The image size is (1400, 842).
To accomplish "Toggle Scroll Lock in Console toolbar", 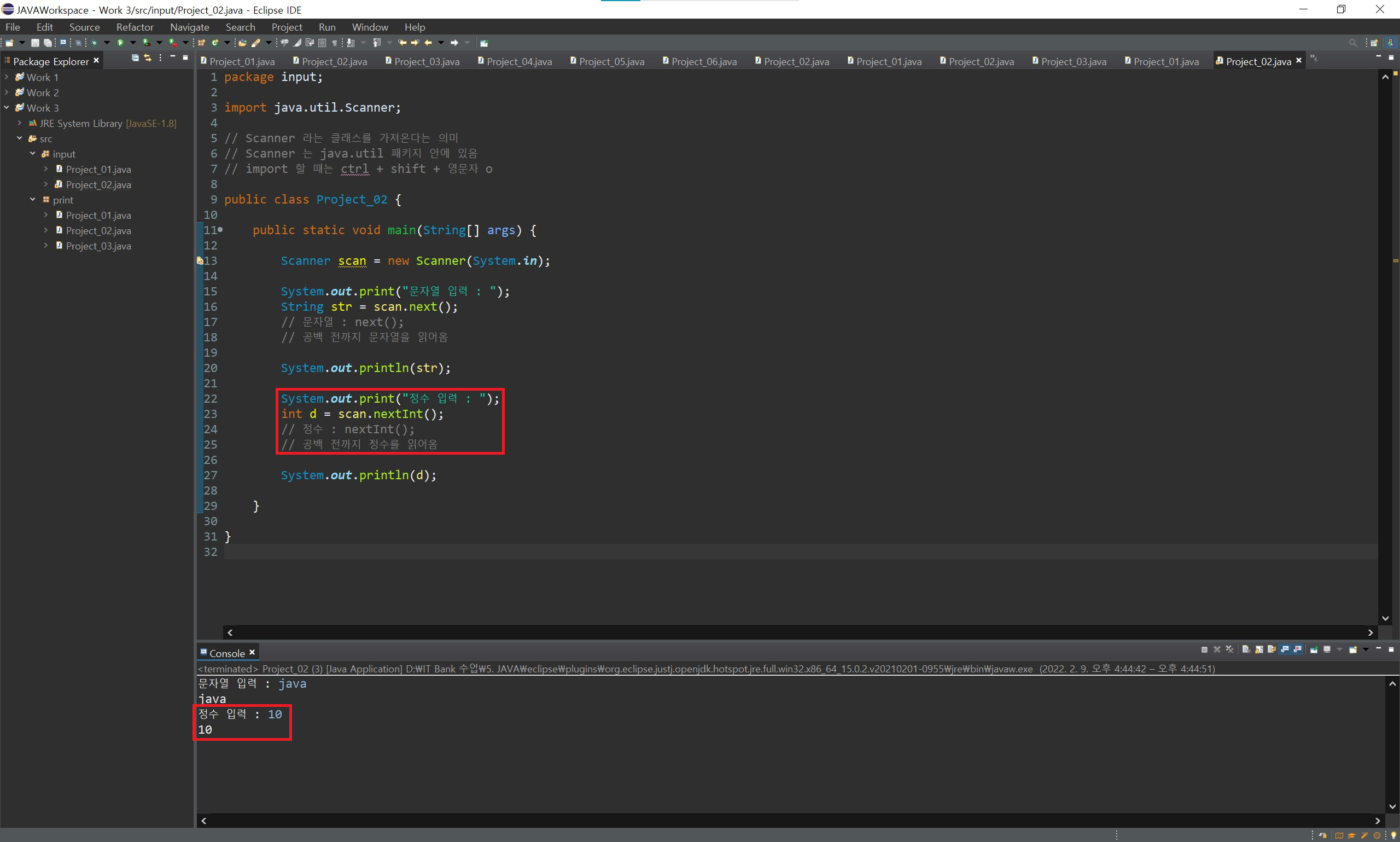I will click(1259, 649).
